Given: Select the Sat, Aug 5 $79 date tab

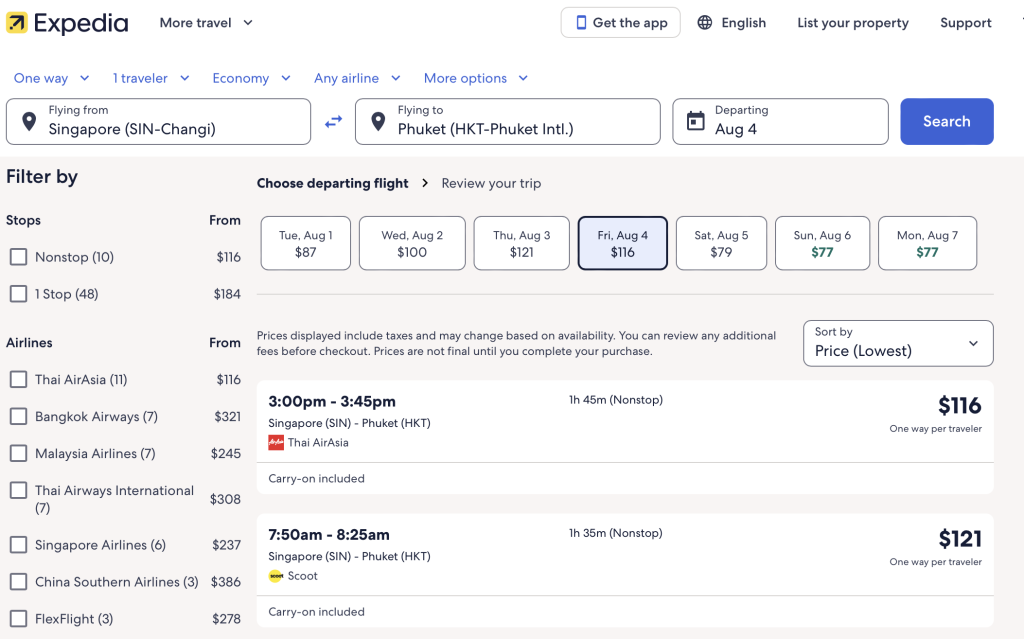Looking at the screenshot, I should [x=721, y=243].
